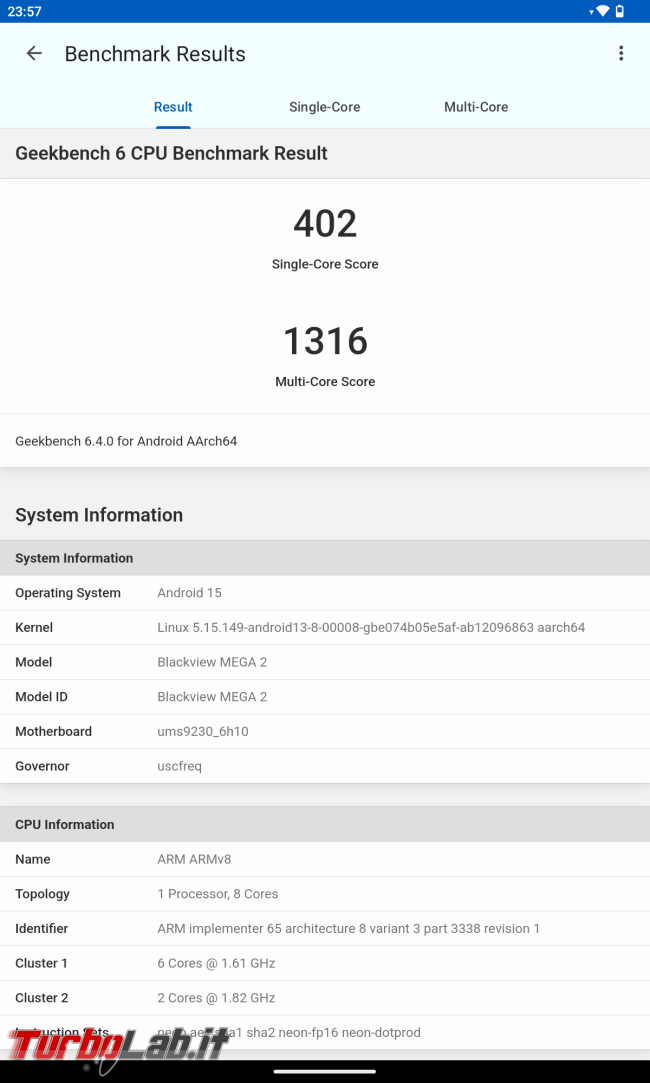Select the uscfreq governor value

(180, 766)
